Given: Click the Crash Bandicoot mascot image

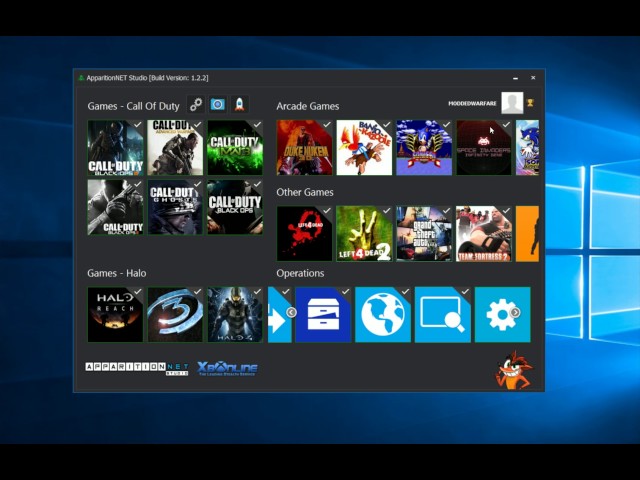Looking at the screenshot, I should (x=514, y=371).
